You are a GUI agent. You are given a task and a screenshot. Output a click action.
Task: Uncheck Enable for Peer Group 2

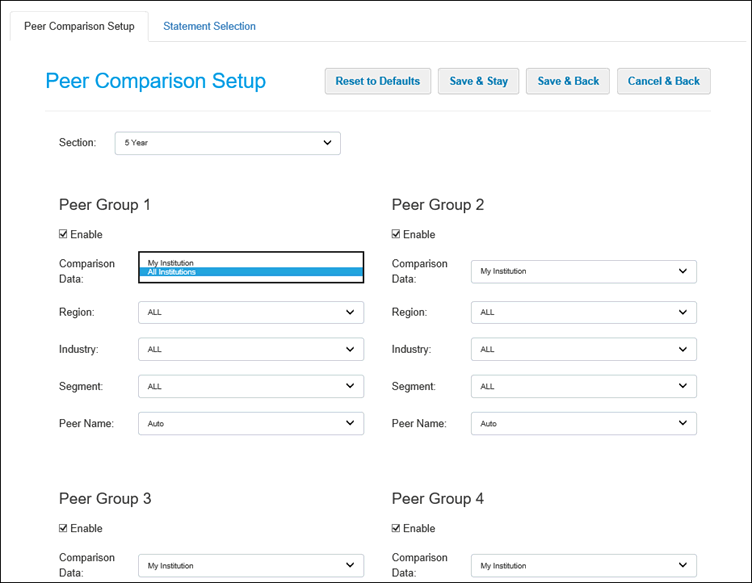(x=397, y=235)
